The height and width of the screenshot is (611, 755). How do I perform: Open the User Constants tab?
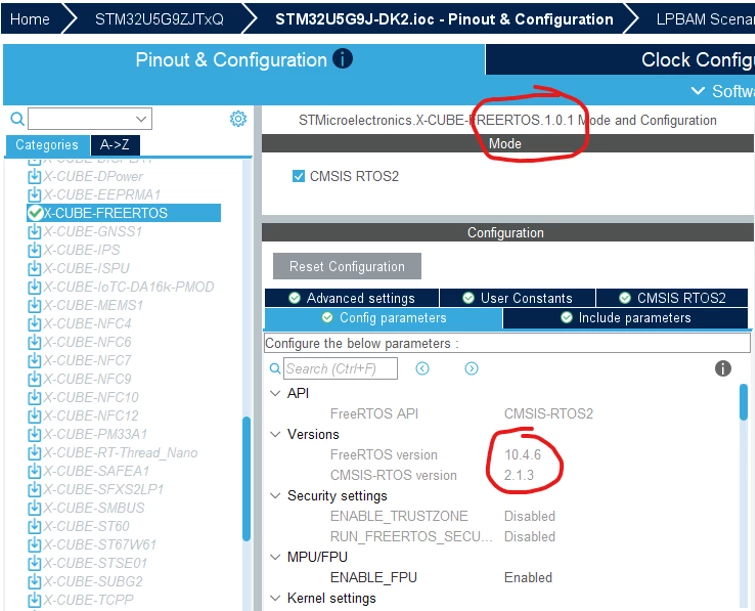[x=518, y=298]
